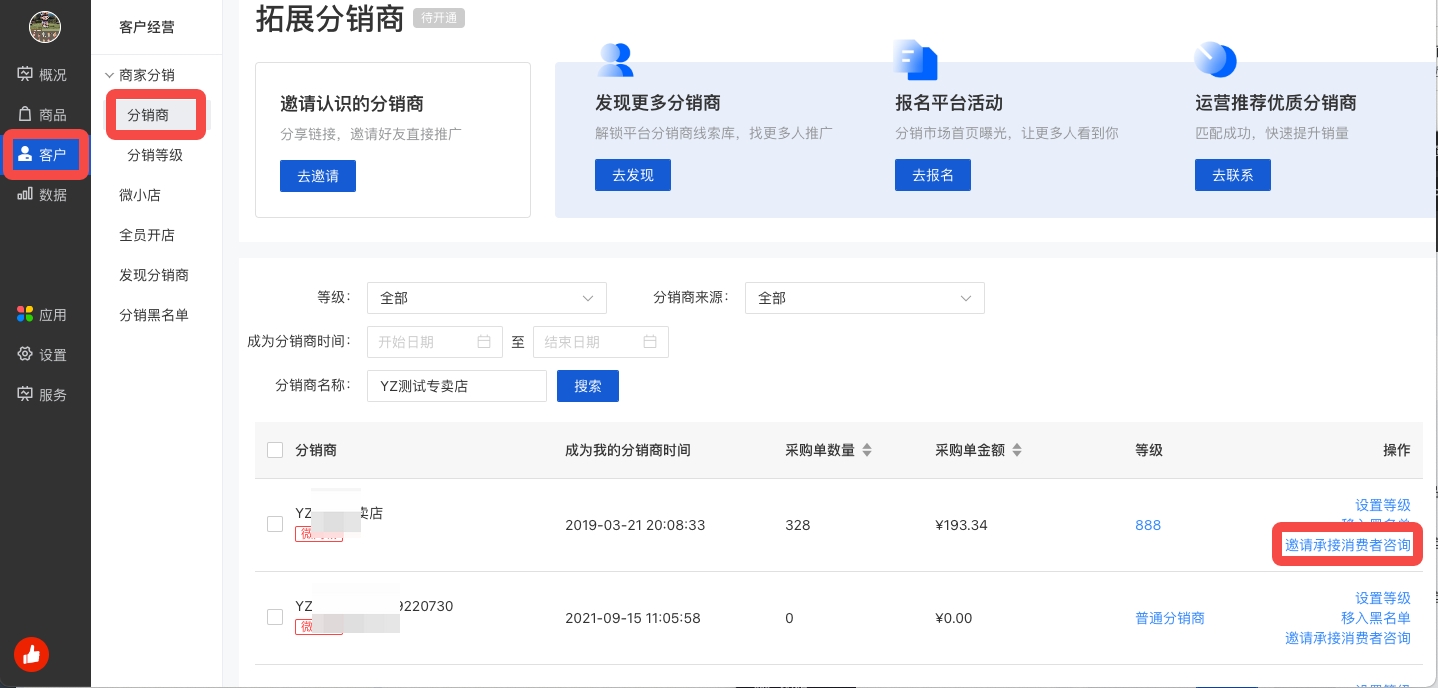Click the shop avatar logo
Screen dimensions: 1438x688
[x=45, y=27]
